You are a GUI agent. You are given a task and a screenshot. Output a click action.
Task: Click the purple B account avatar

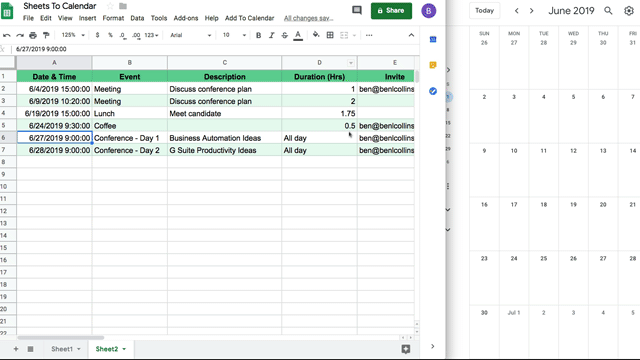point(429,11)
